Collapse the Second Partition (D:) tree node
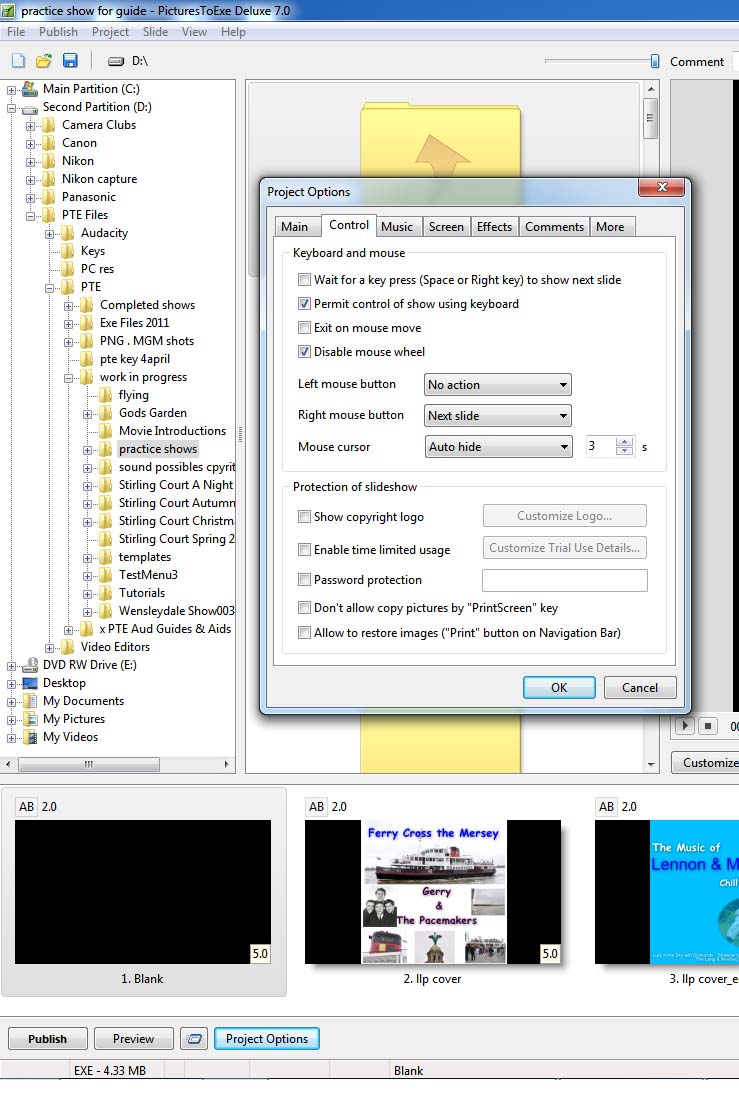This screenshot has height=1119, width=739. click(11, 108)
